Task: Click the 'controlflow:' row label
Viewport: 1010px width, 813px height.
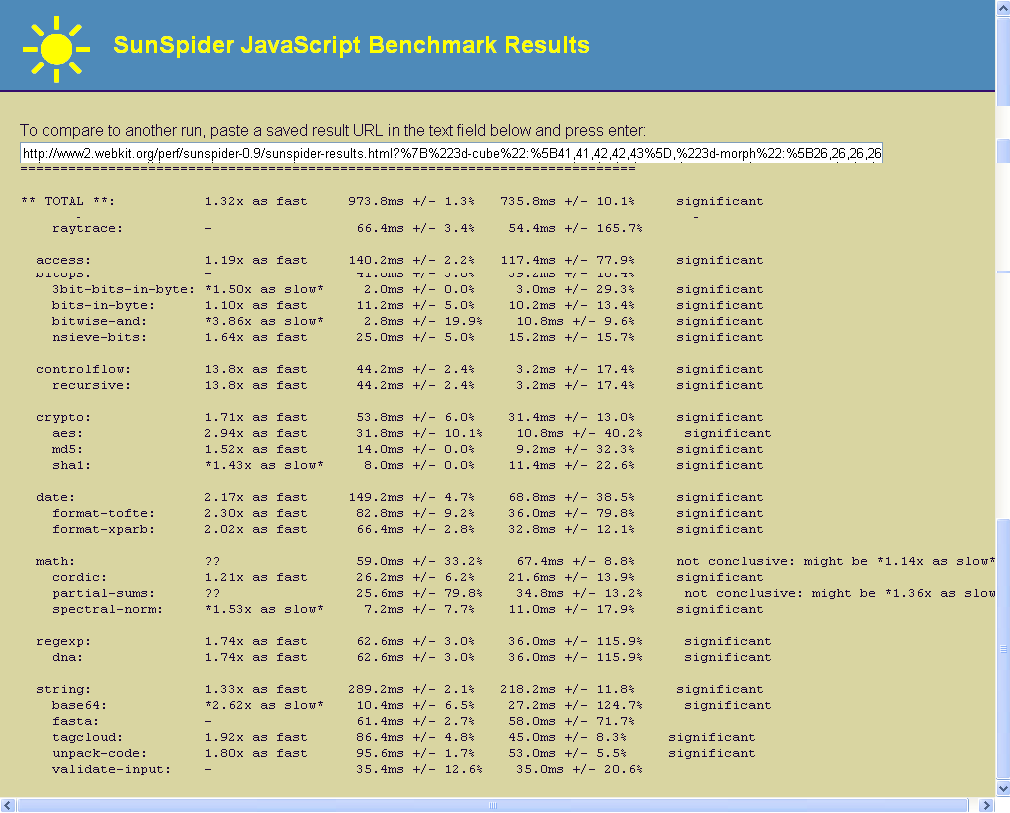Action: coord(83,370)
